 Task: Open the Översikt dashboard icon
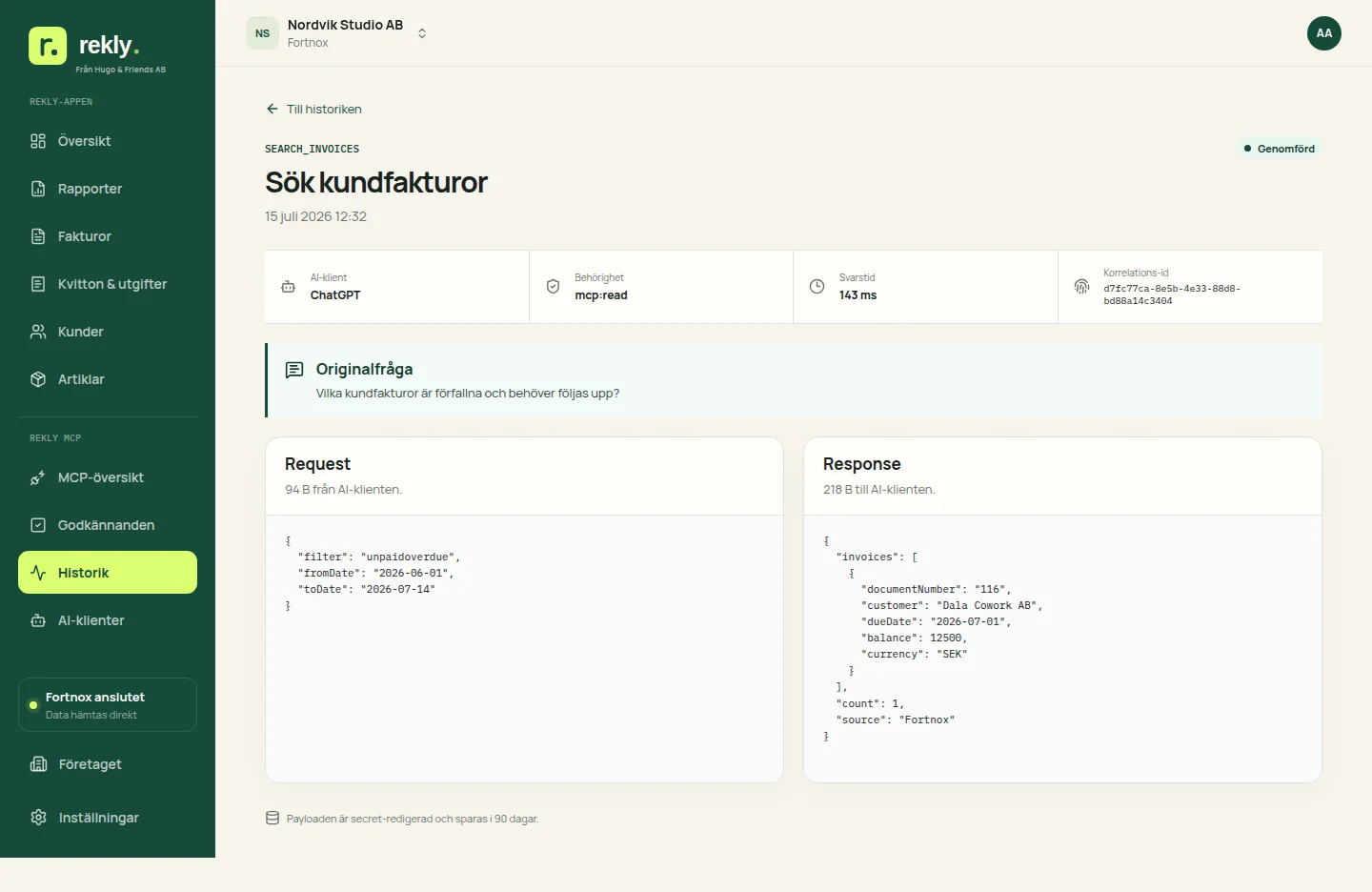click(38, 141)
